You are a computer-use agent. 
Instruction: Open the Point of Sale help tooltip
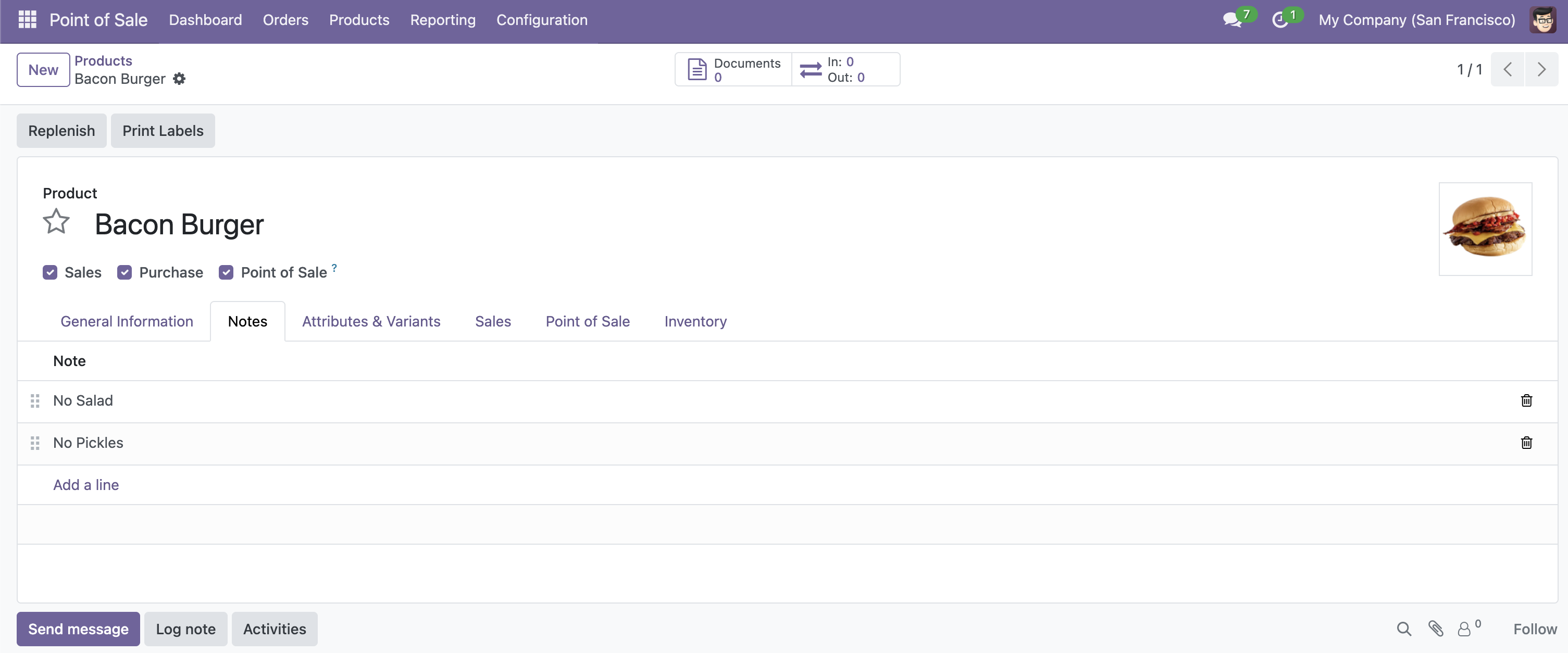pos(334,267)
